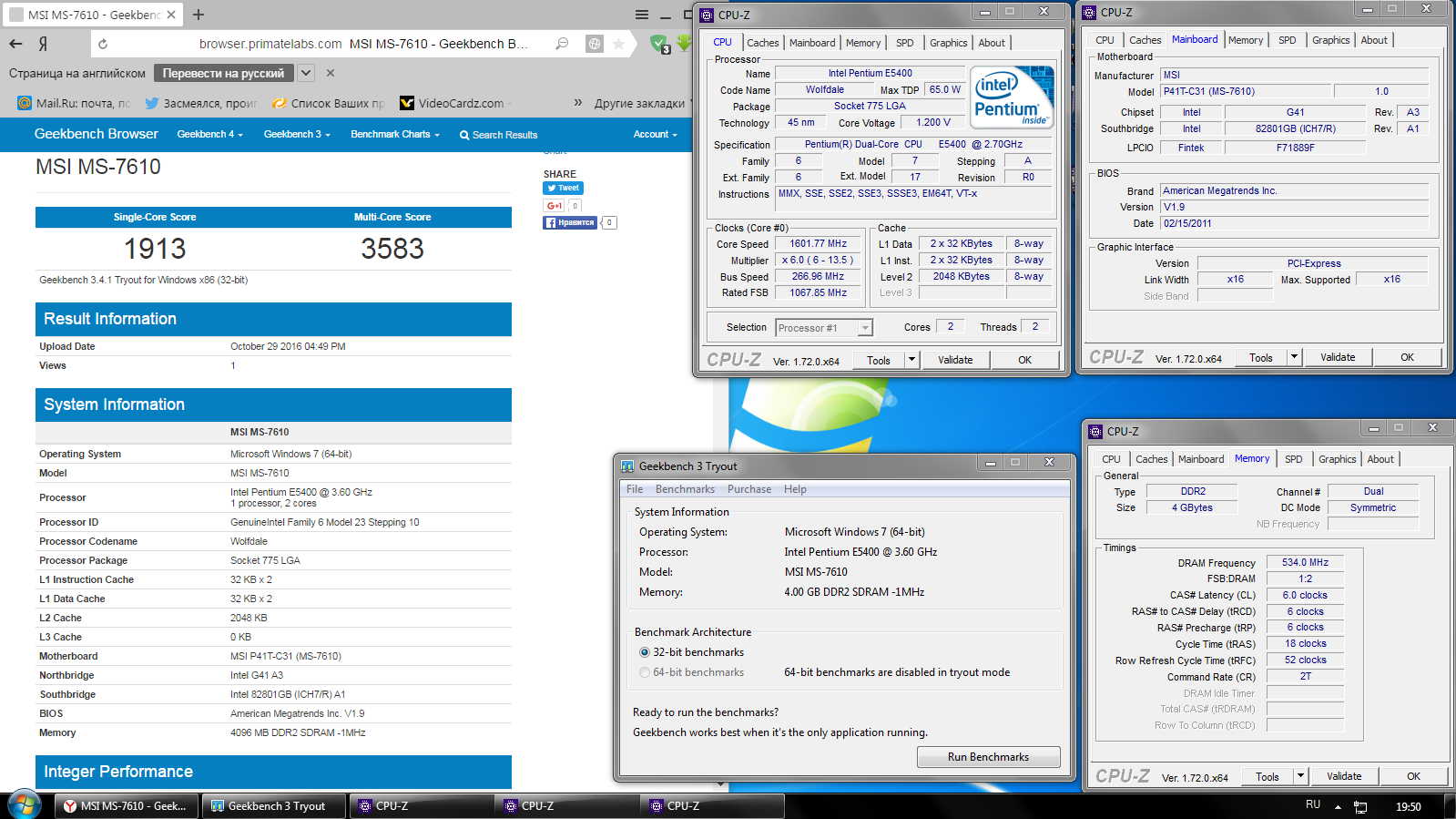Screen dimensions: 1456x819
Task: Click Validate in the Memory CPU-Z window
Action: (x=1344, y=776)
